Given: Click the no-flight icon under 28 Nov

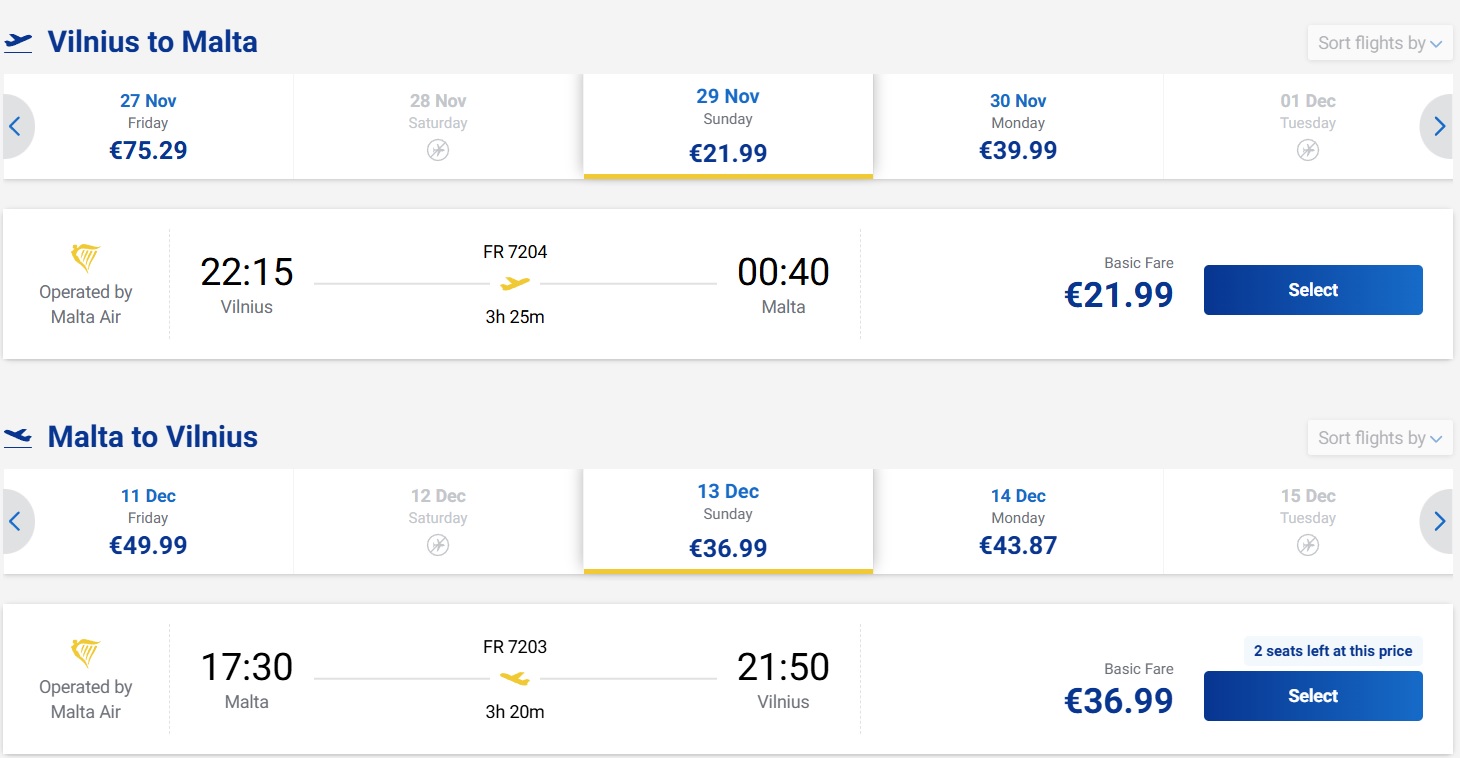Looking at the screenshot, I should click(438, 150).
